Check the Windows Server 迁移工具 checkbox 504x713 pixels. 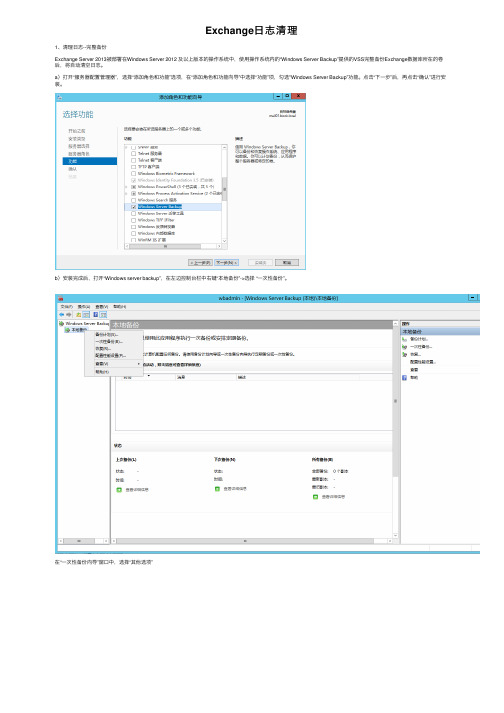click(133, 213)
